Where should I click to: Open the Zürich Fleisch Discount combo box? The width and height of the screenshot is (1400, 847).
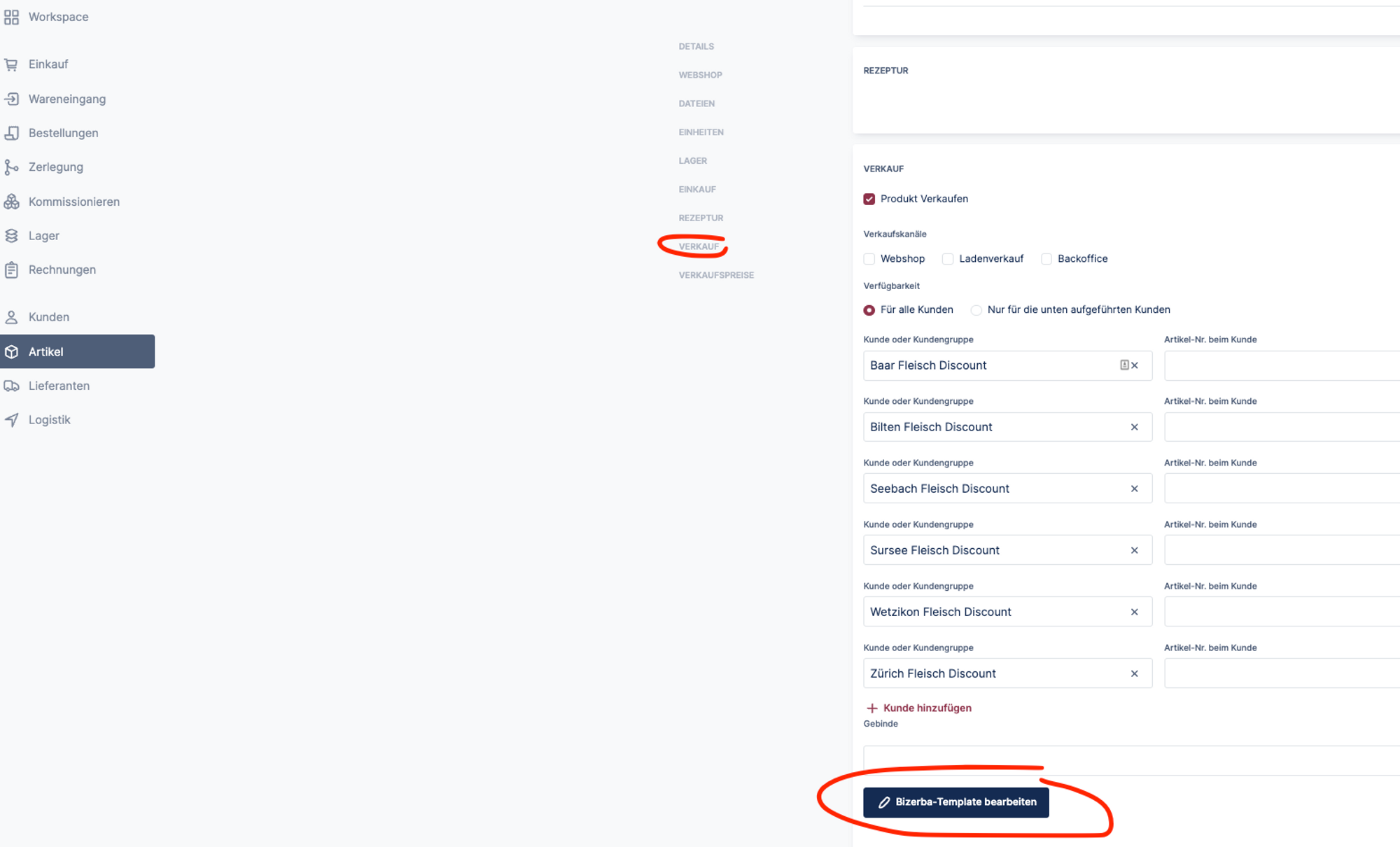987,673
